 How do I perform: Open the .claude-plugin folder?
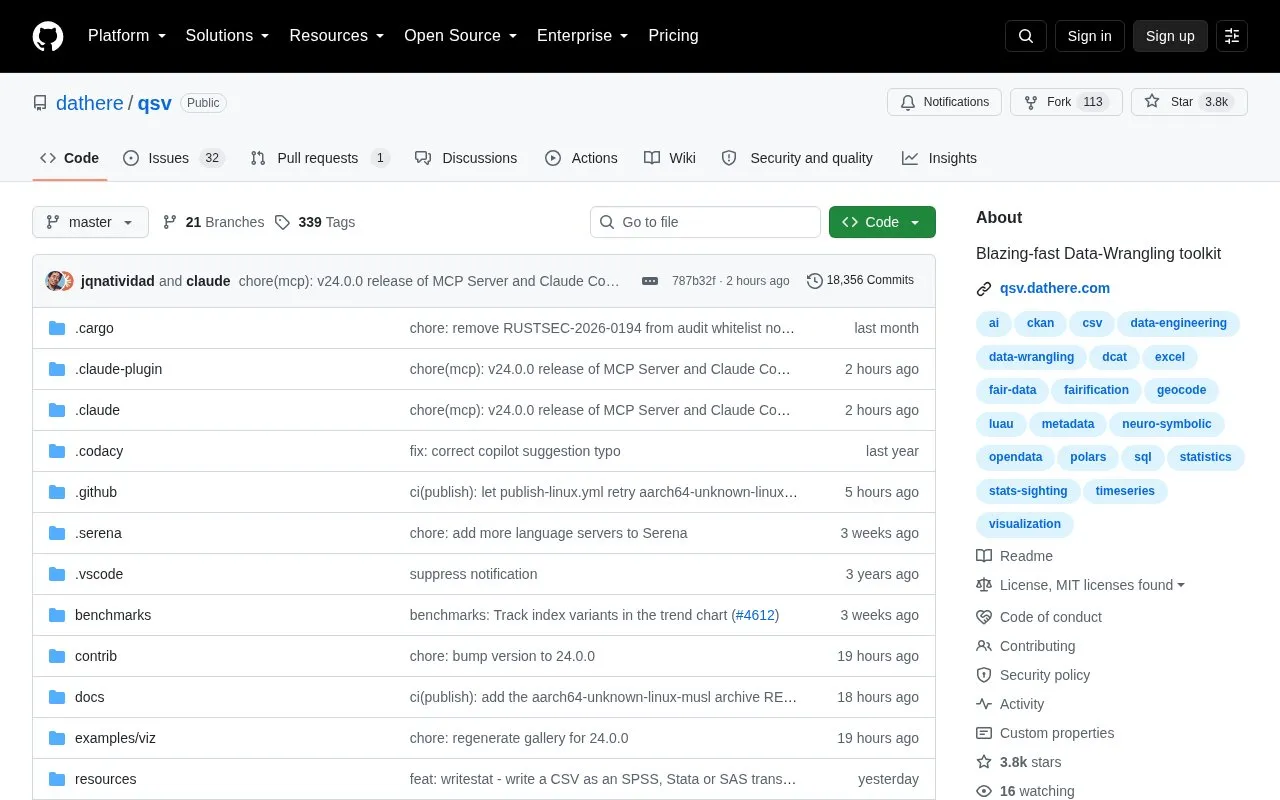118,369
